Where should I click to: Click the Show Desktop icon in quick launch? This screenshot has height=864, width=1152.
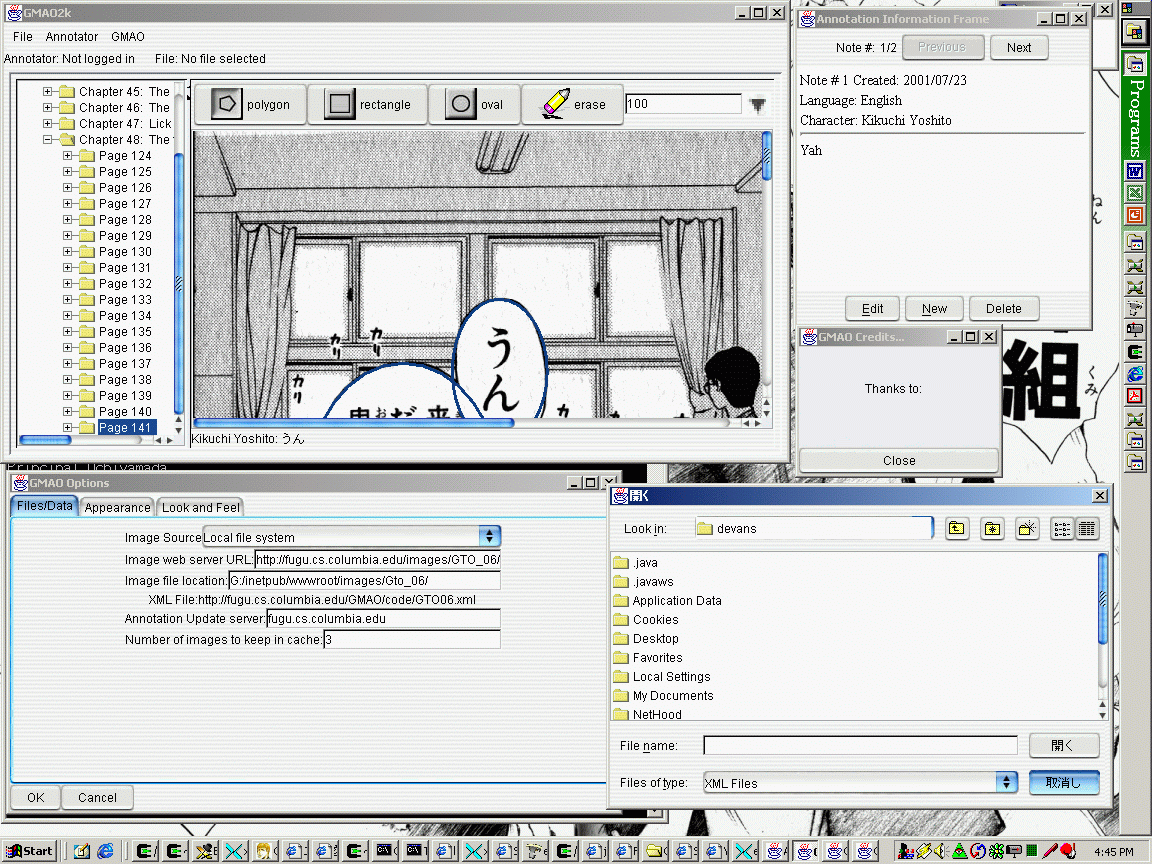[x=82, y=851]
